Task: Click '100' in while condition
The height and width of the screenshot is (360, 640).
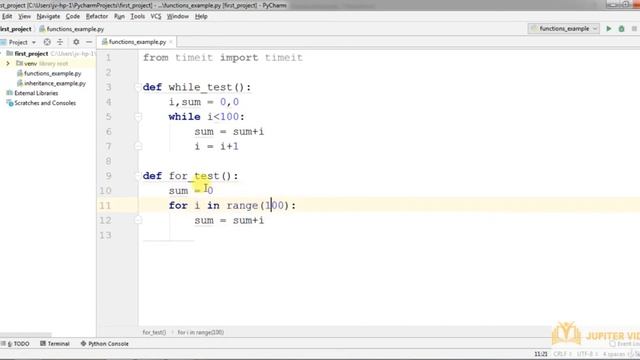Action: (229, 117)
